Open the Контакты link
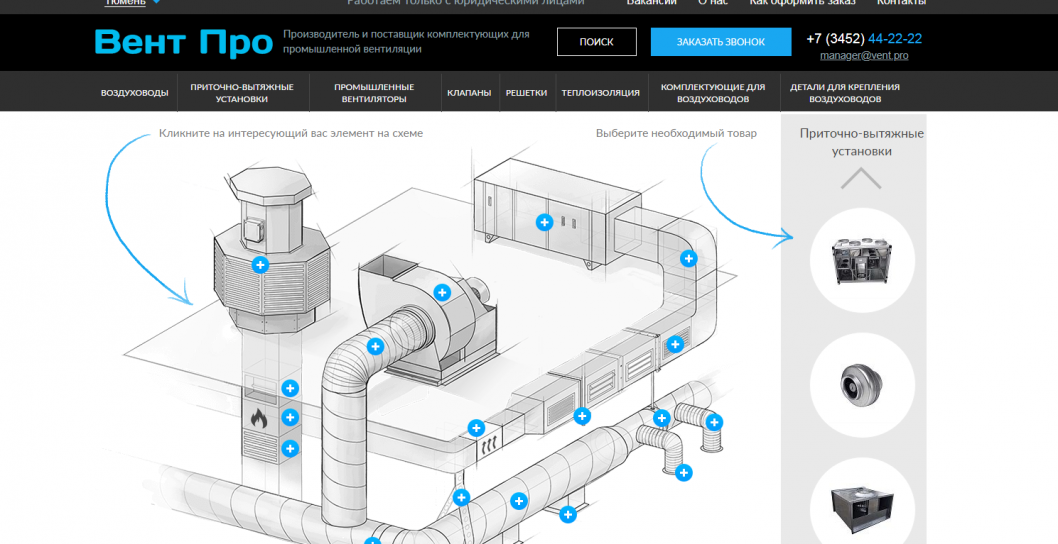The width and height of the screenshot is (1058, 544). point(901,3)
